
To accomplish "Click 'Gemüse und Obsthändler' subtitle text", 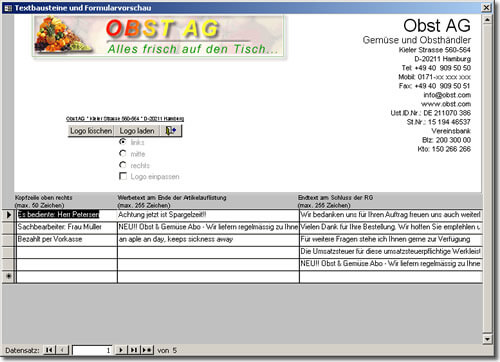I will [416, 40].
